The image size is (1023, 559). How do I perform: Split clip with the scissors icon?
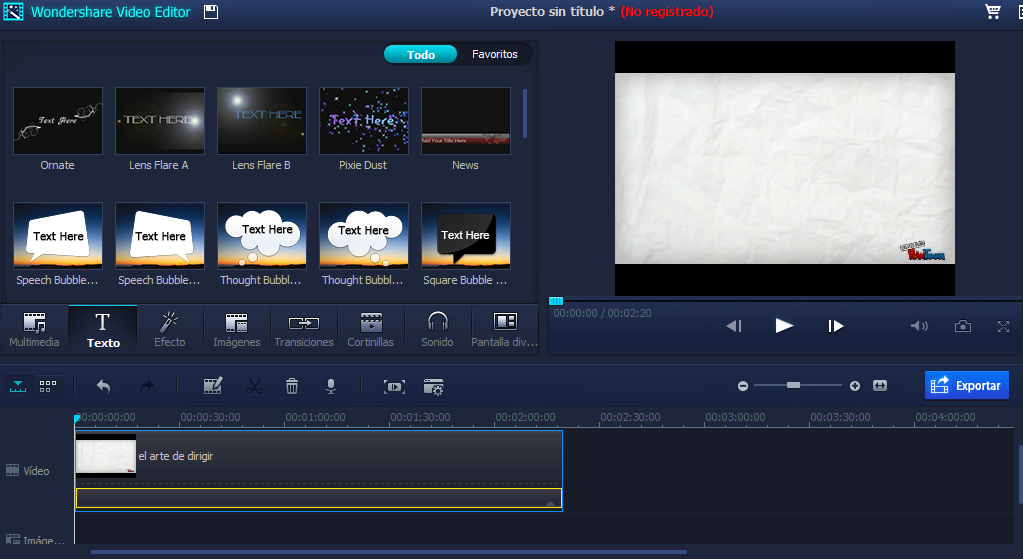click(254, 386)
